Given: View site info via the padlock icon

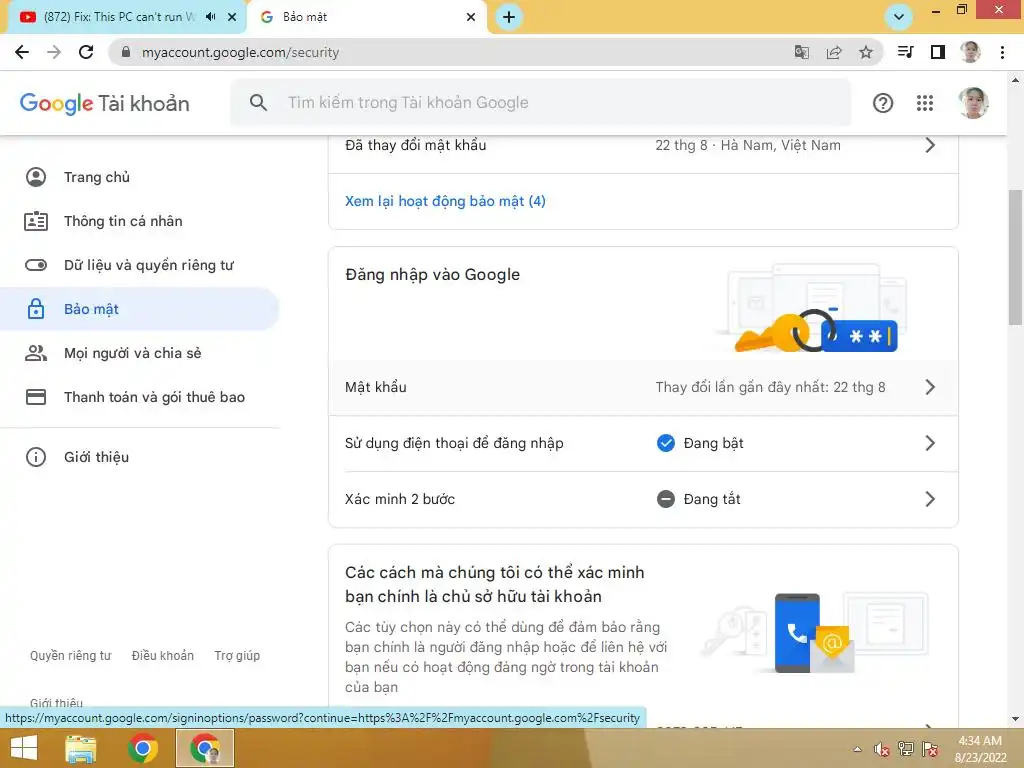Looking at the screenshot, I should point(126,52).
